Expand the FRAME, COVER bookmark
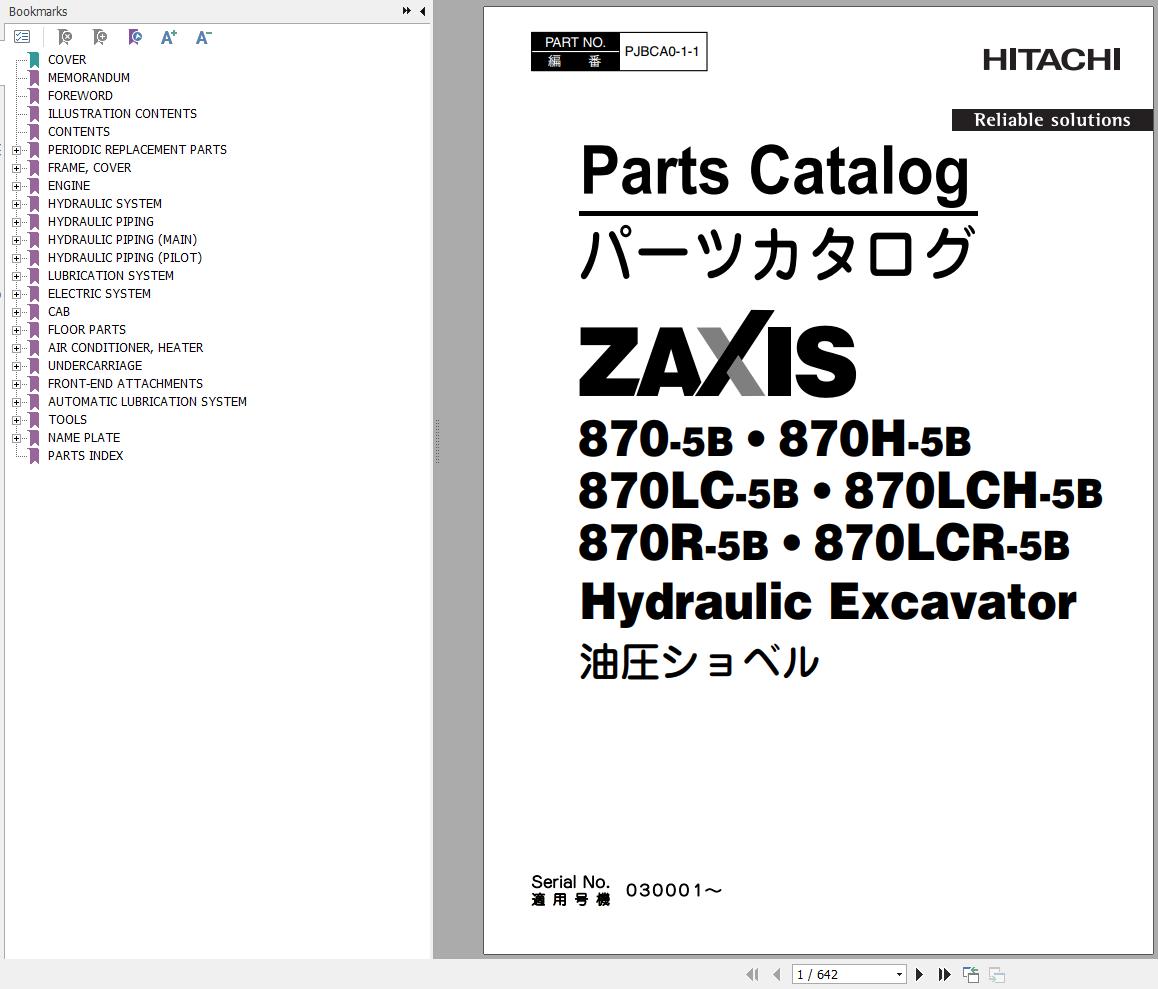Viewport: 1158px width, 989px height. [x=16, y=168]
